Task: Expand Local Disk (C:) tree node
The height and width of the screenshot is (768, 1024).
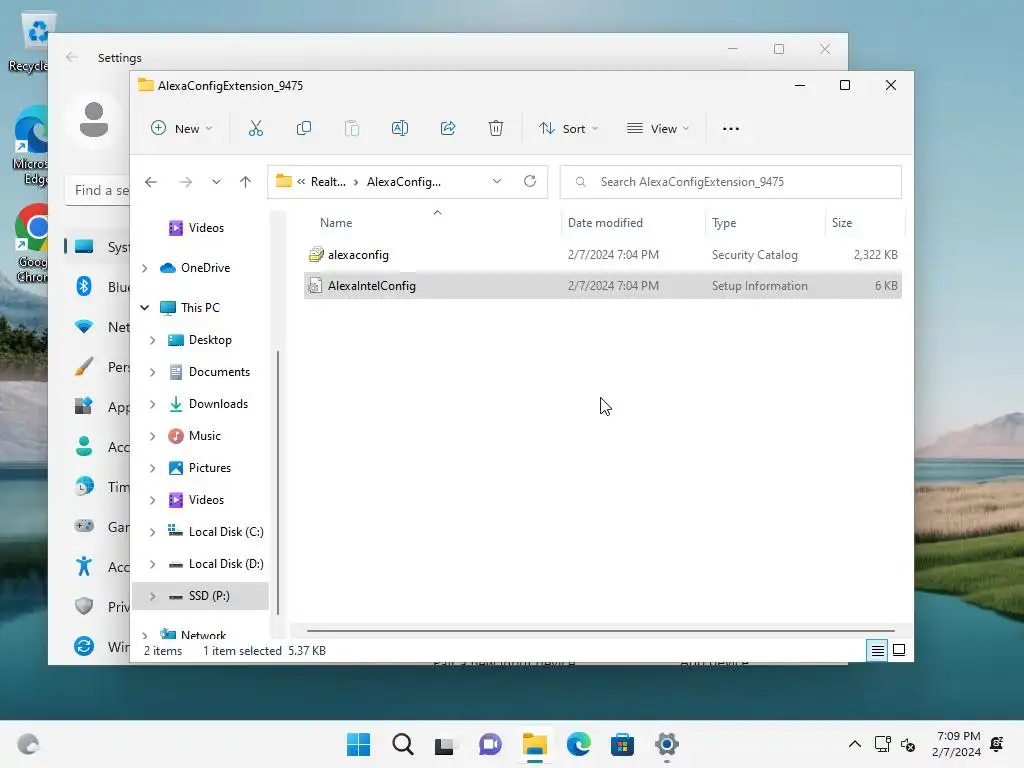Action: (152, 532)
